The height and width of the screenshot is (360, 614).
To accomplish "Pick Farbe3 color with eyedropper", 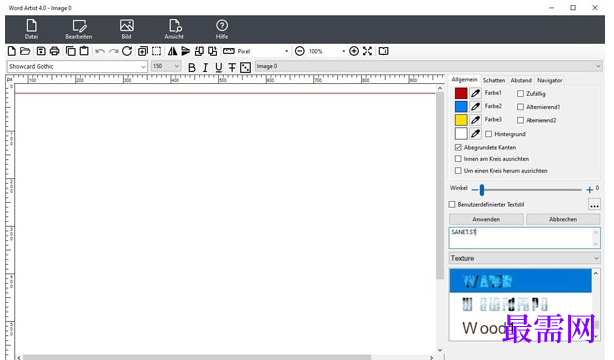I will coord(475,120).
